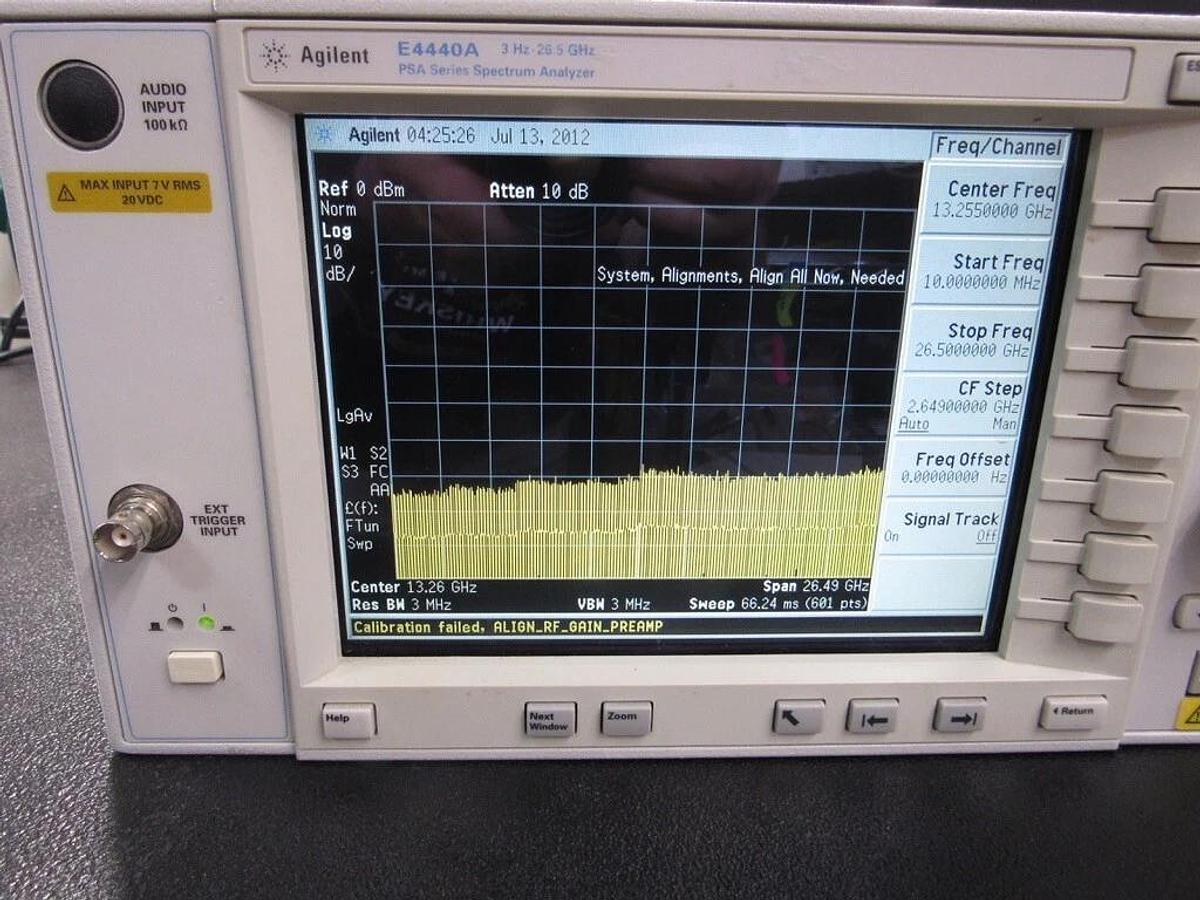Switch CF Step from Auto to Man
The width and height of the screenshot is (1200, 900).
click(1005, 424)
